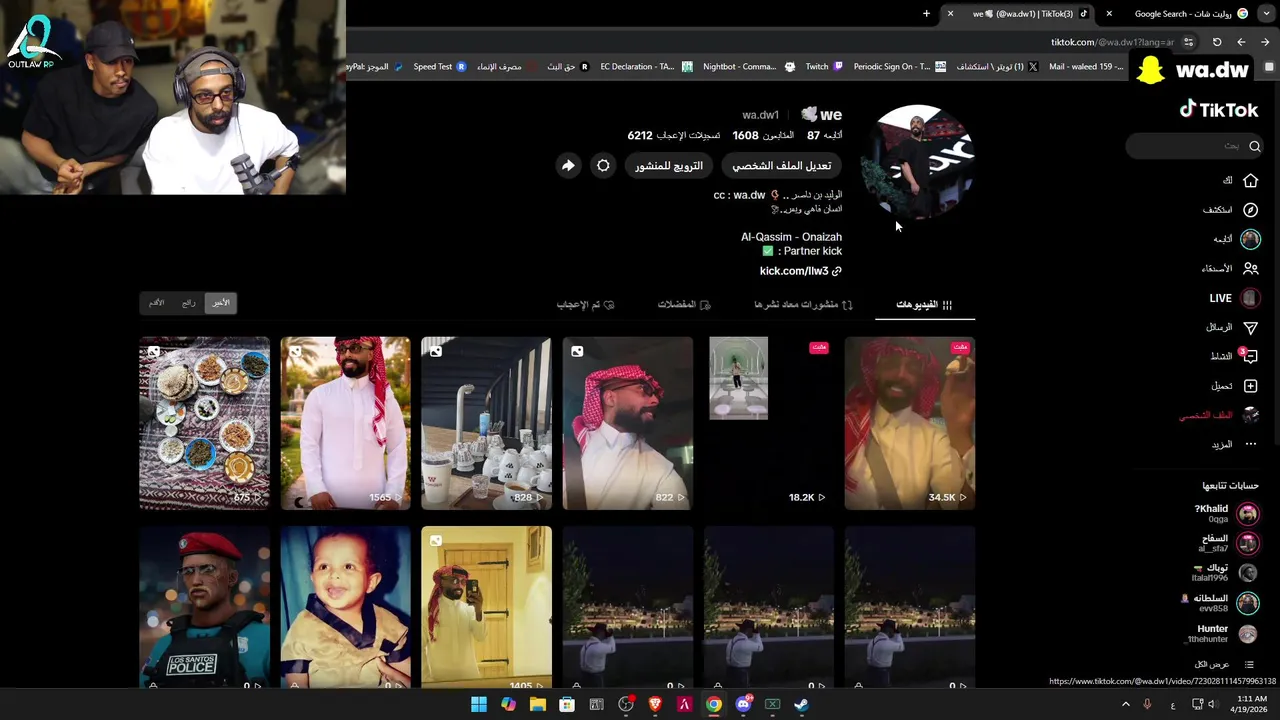
Task: Open Steam from the taskbar
Action: 801,704
